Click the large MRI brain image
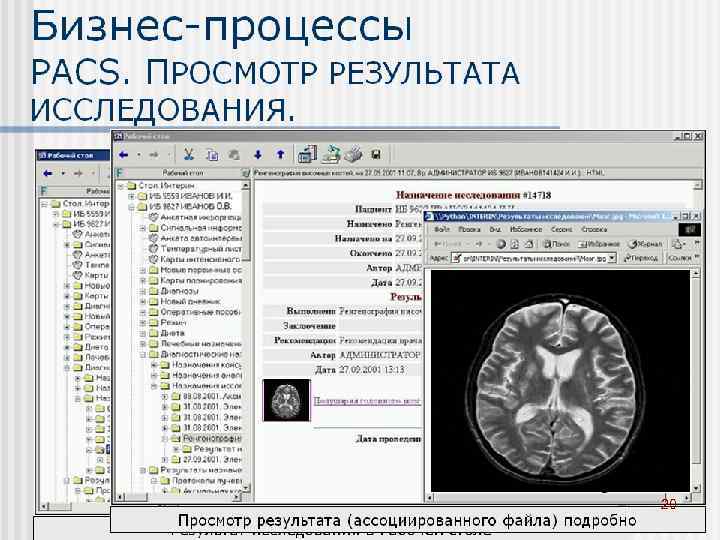 560,381
